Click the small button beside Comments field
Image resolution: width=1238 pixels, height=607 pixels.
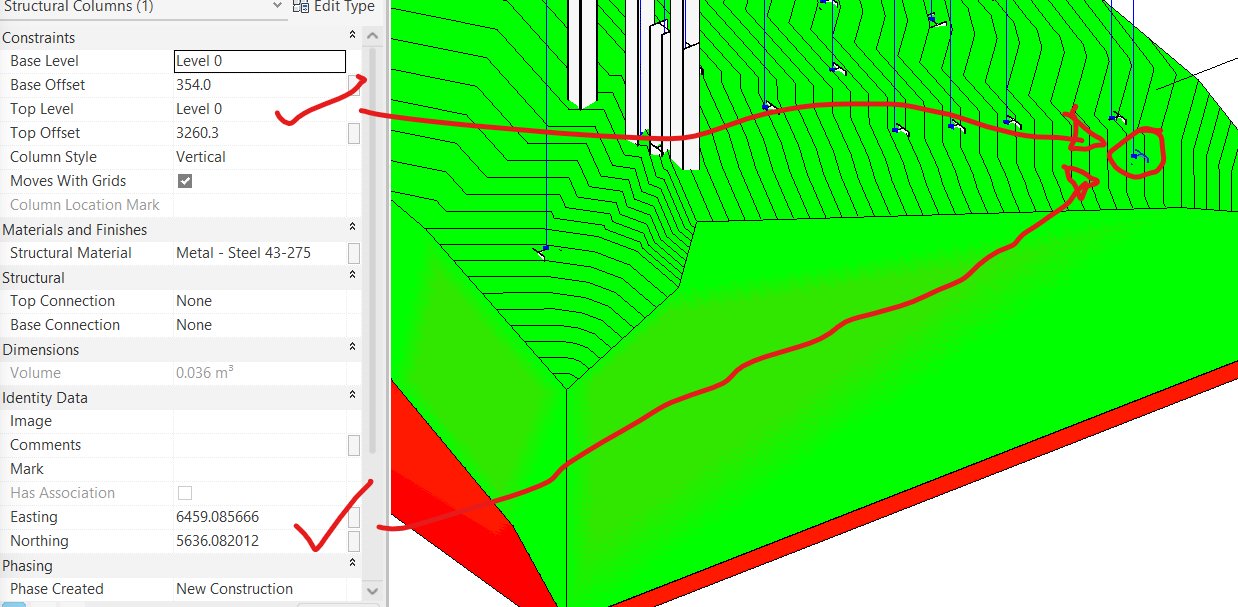click(x=354, y=445)
